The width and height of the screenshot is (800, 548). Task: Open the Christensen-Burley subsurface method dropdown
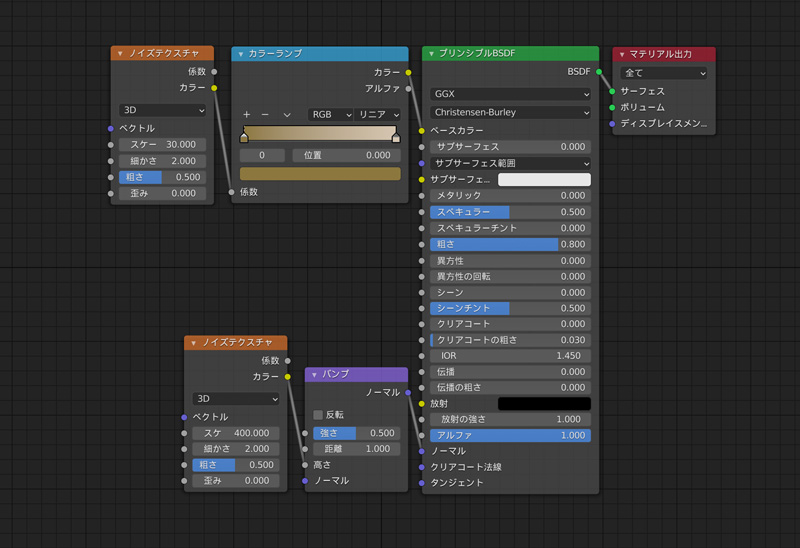point(510,113)
